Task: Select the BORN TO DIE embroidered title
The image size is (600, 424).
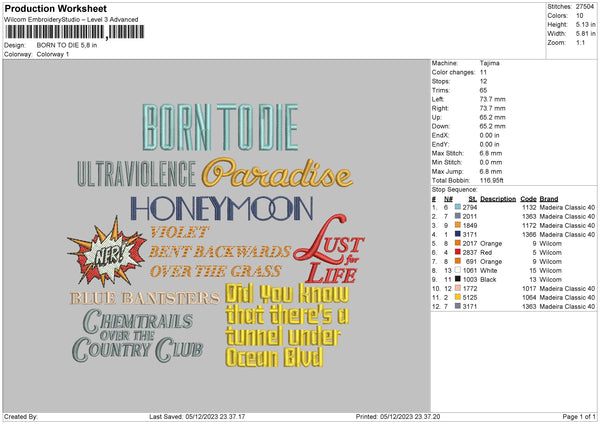Action: pyautogui.click(x=220, y=127)
